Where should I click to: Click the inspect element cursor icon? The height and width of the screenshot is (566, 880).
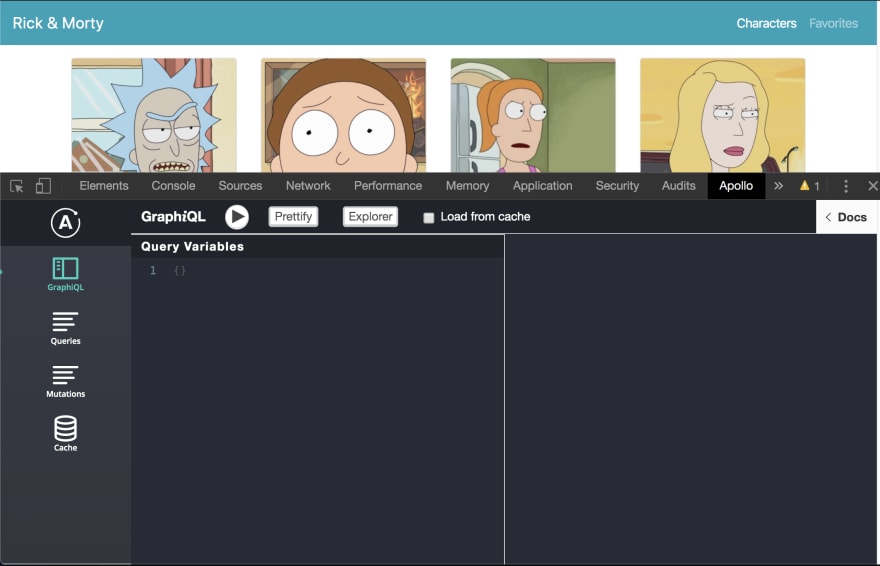coord(17,186)
